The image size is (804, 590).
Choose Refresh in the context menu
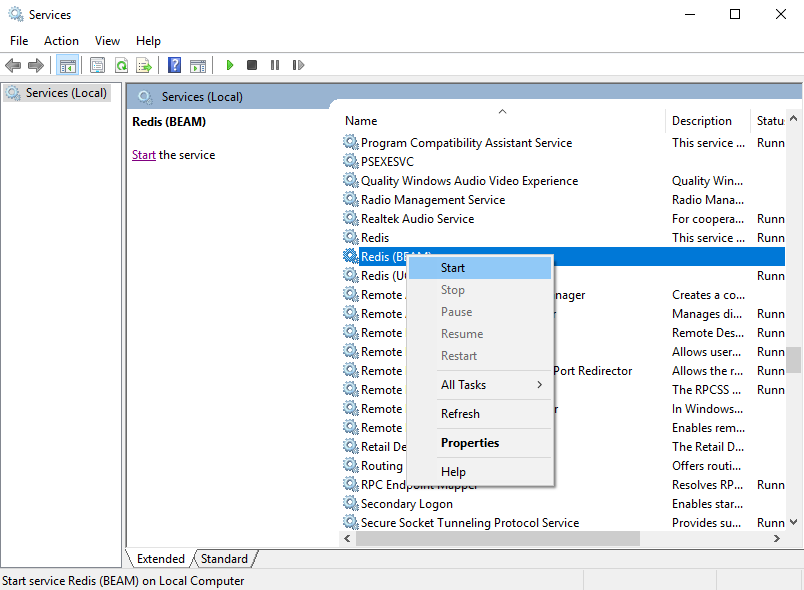click(x=460, y=414)
